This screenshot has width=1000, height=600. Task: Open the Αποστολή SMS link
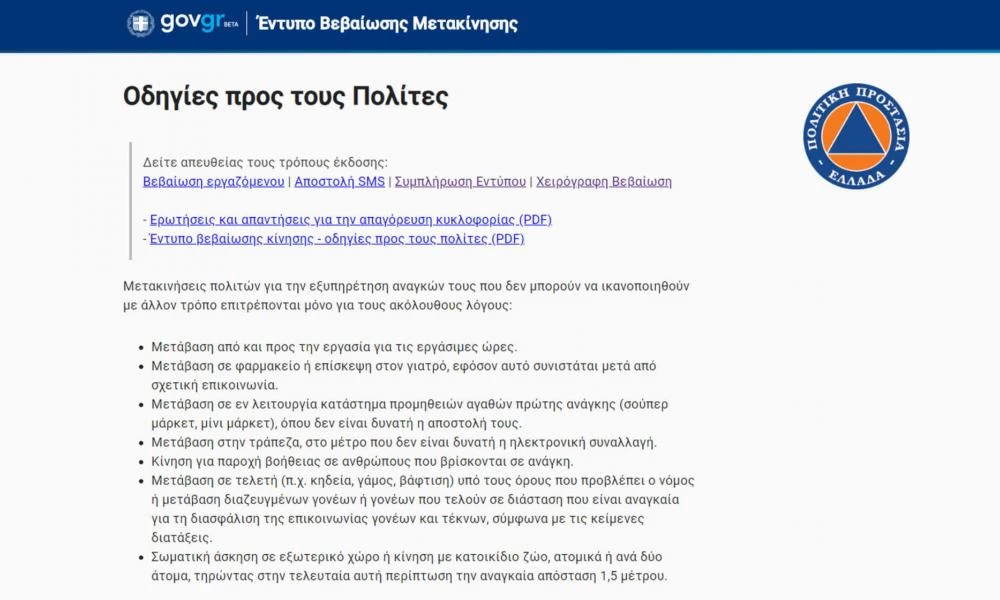339,182
